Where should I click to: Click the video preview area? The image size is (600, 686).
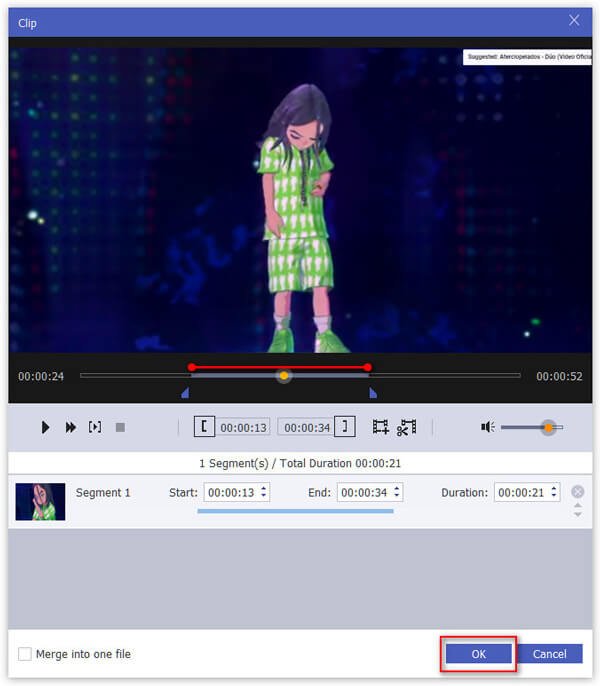(300, 200)
